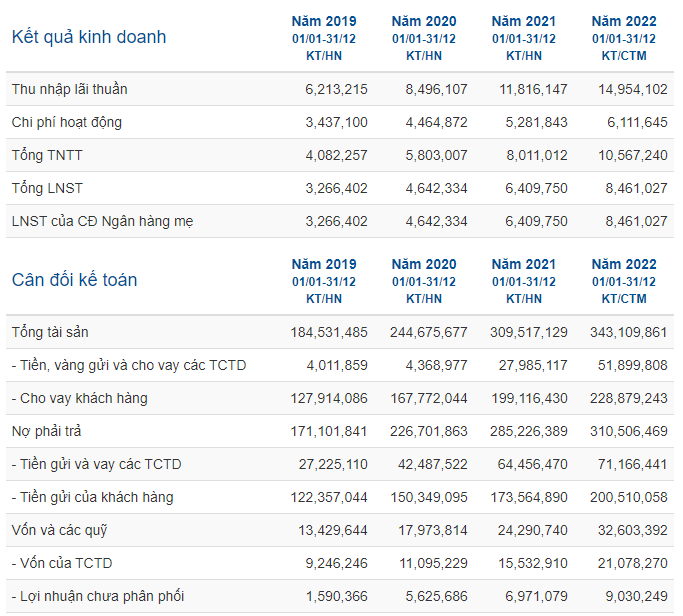This screenshot has height=616, width=683.
Task: Select 'Năm 2022' column header in Cân đối kế toán
Action: coord(624,264)
